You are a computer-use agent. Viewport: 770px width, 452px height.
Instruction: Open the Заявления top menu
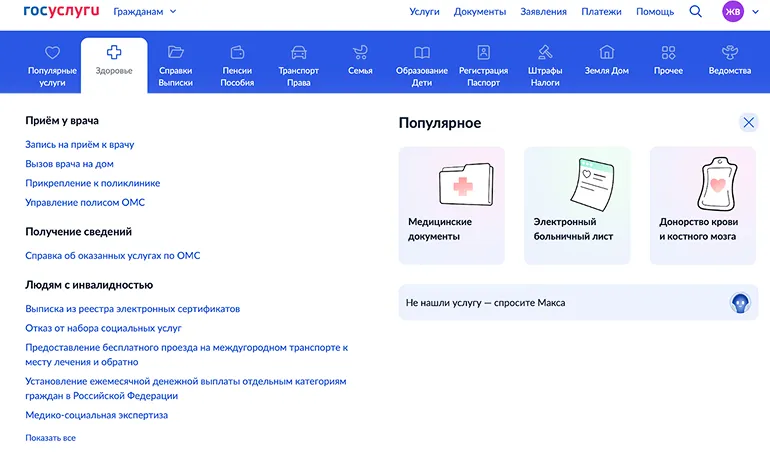point(544,12)
